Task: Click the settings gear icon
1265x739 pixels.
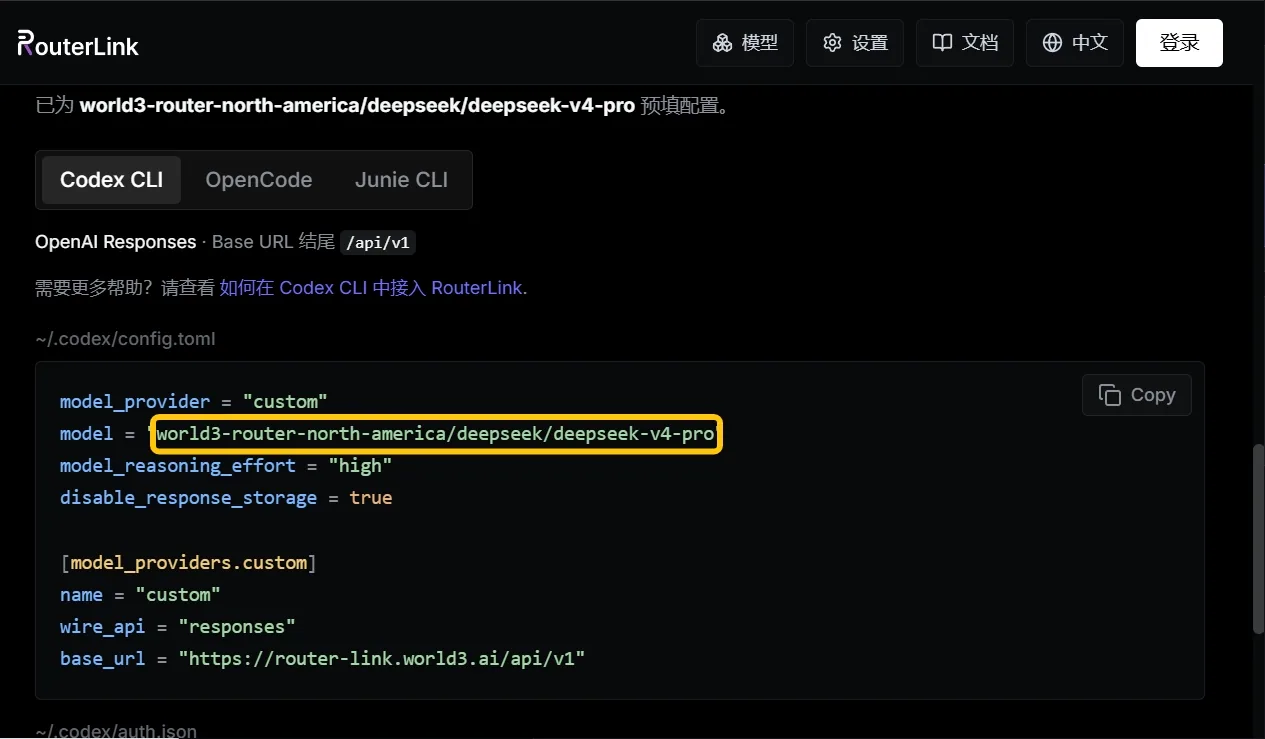Action: coord(832,43)
